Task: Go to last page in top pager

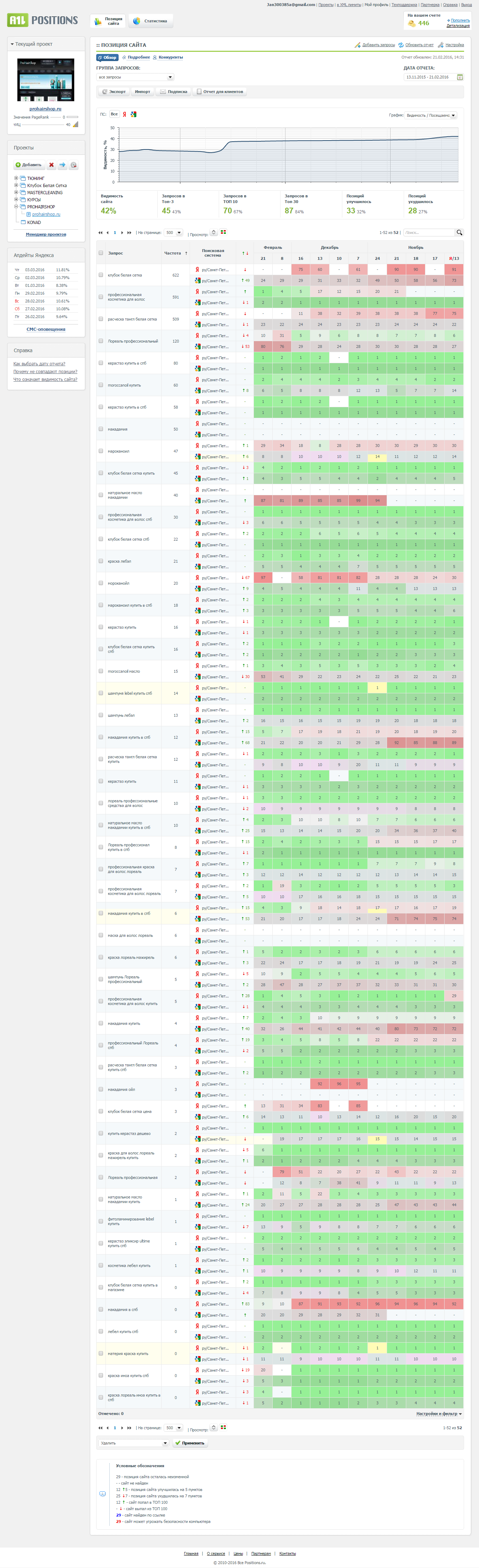Action: tap(129, 233)
